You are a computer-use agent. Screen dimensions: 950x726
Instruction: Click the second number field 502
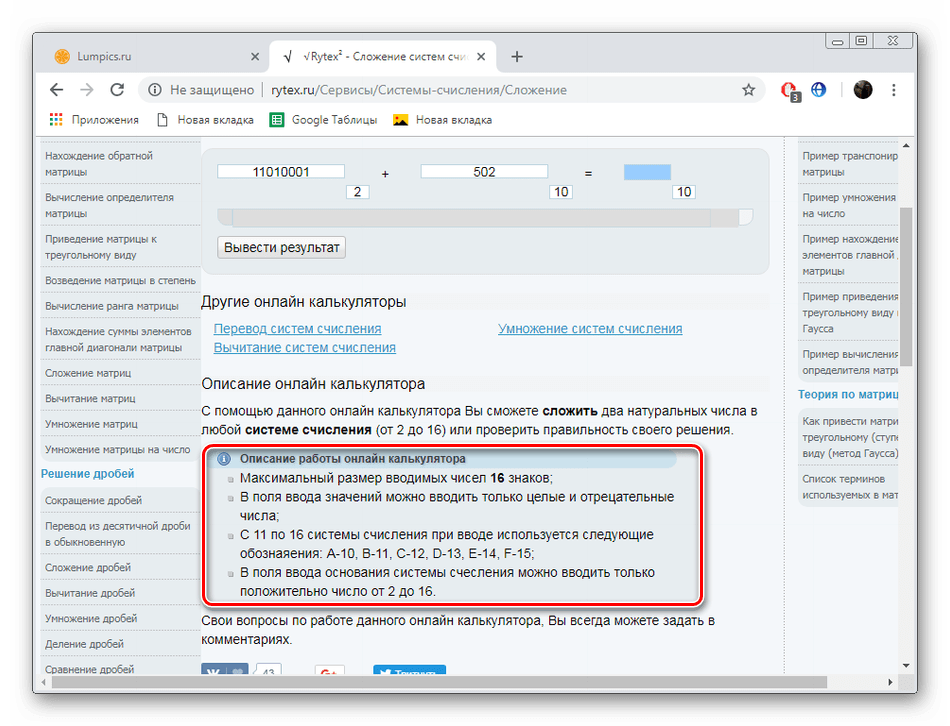[x=484, y=172]
